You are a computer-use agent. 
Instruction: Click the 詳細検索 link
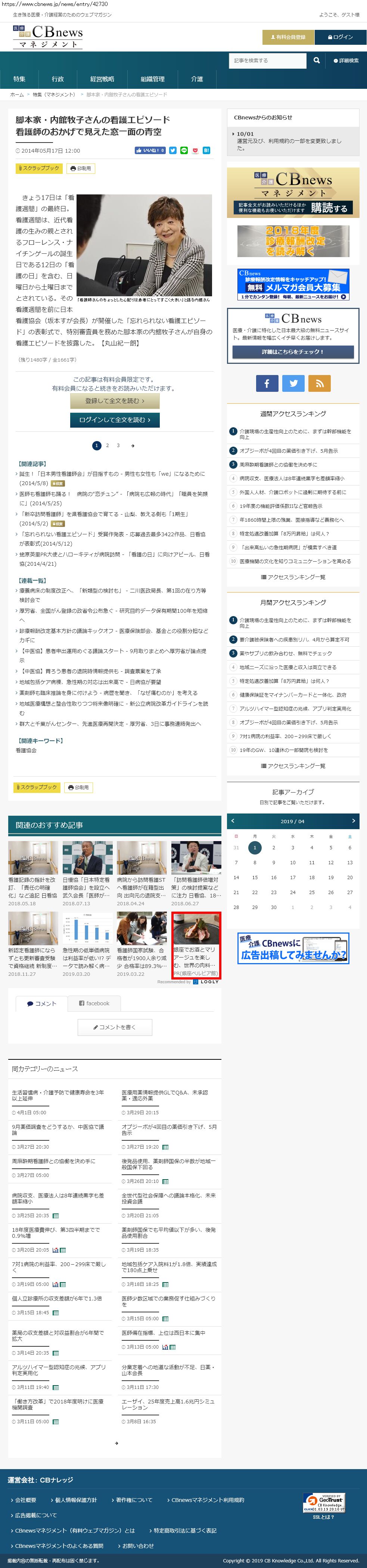pyautogui.click(x=346, y=61)
